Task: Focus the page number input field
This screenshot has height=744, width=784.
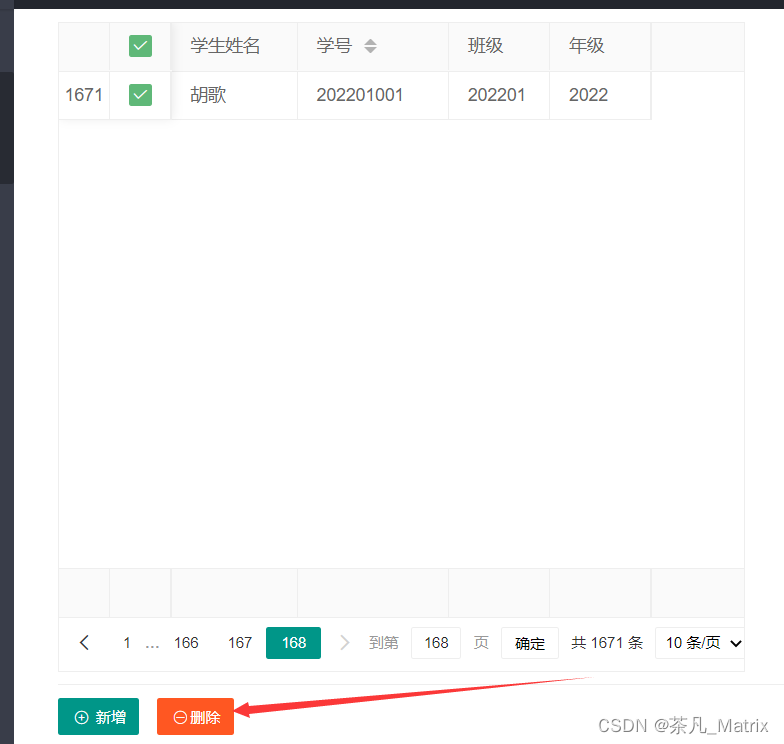Action: click(436, 642)
